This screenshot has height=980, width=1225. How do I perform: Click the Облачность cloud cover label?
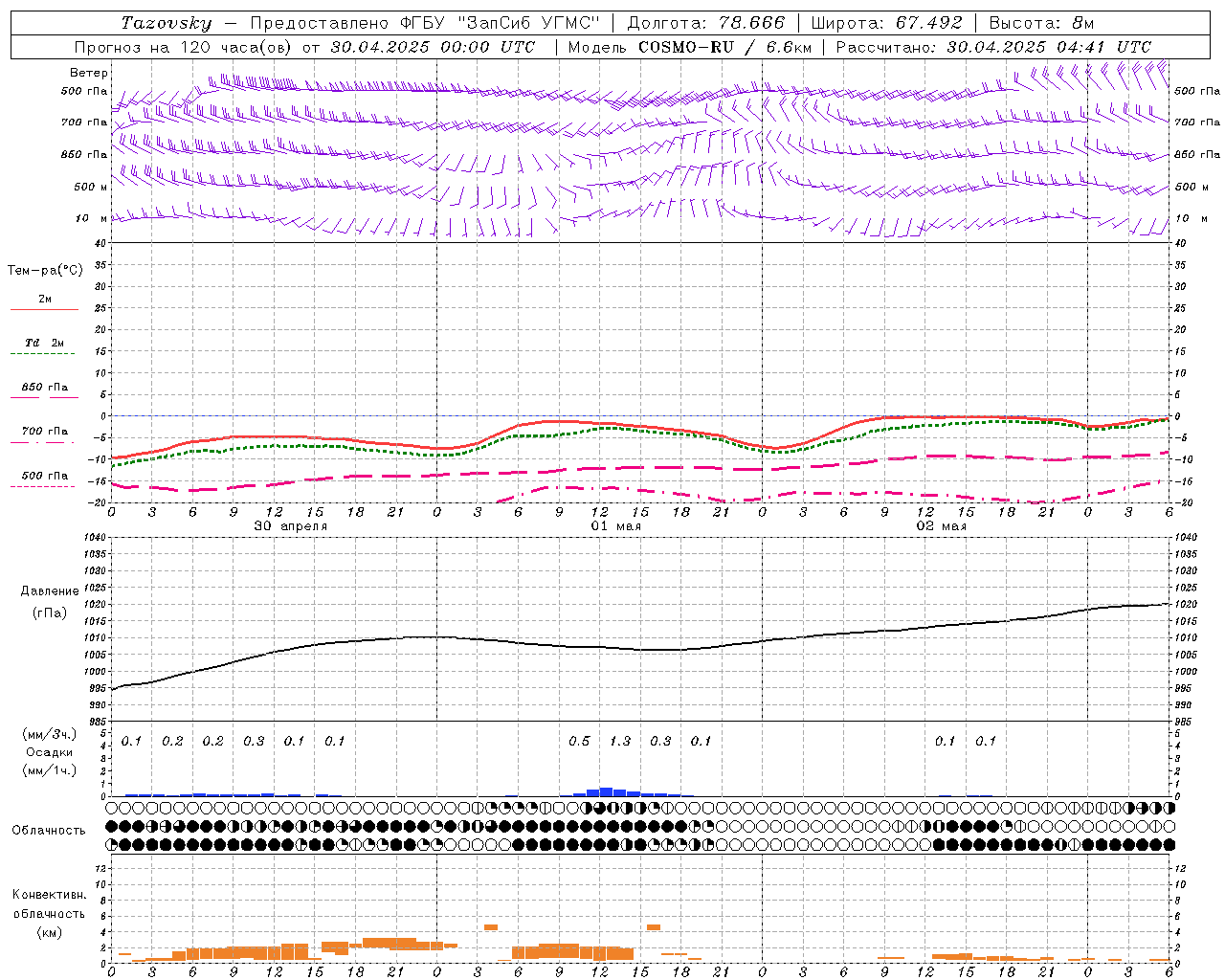[48, 831]
